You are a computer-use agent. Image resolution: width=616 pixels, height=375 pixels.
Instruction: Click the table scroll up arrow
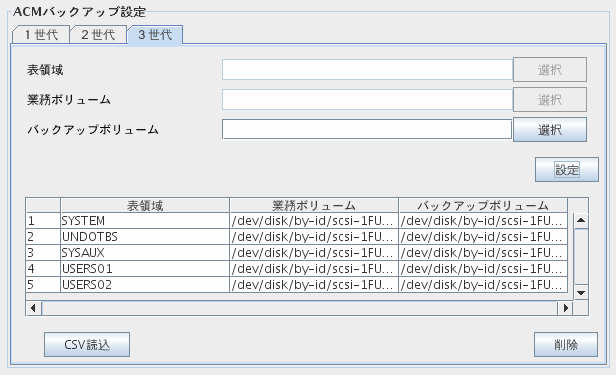[581, 220]
